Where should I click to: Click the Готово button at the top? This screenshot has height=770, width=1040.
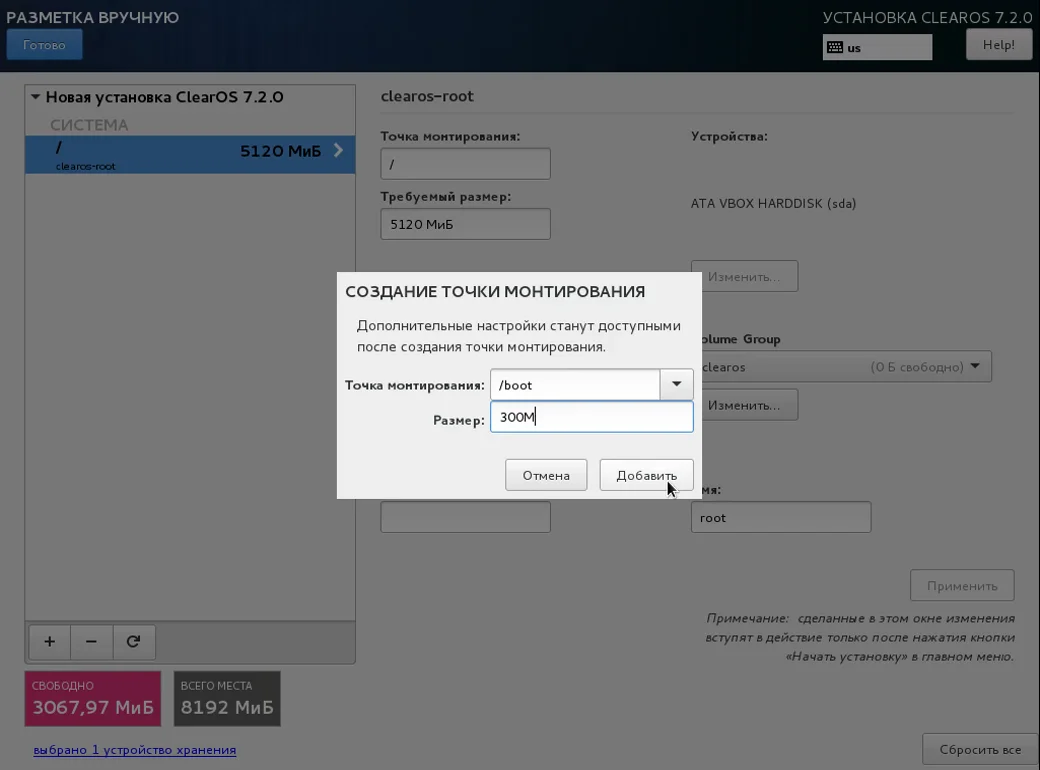pyautogui.click(x=44, y=45)
